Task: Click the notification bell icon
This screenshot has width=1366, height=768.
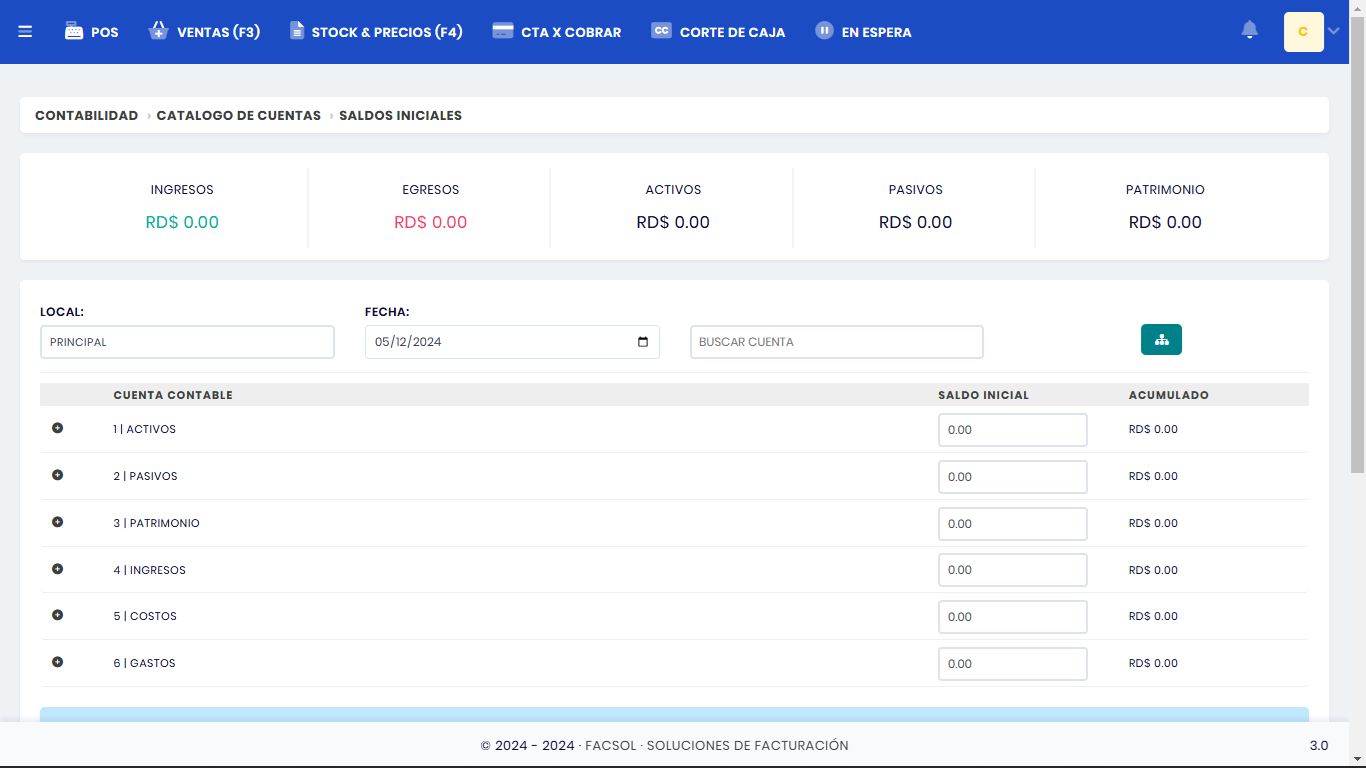Action: pyautogui.click(x=1249, y=31)
